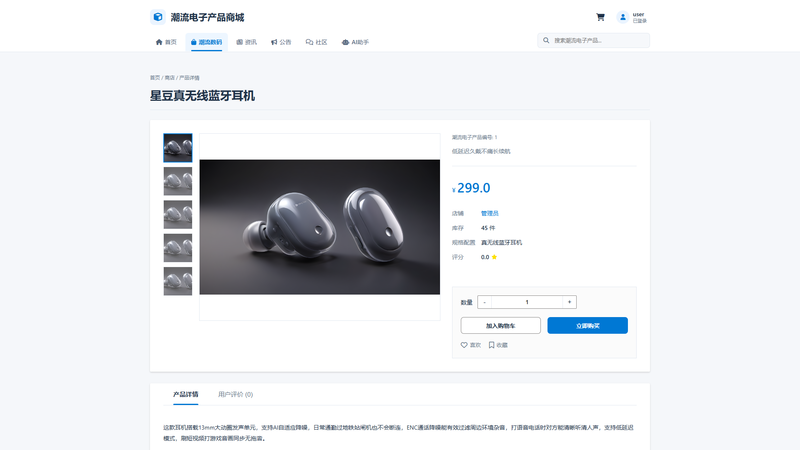This screenshot has width=800, height=450.
Task: Click the price 299.0 text
Action: (x=473, y=188)
